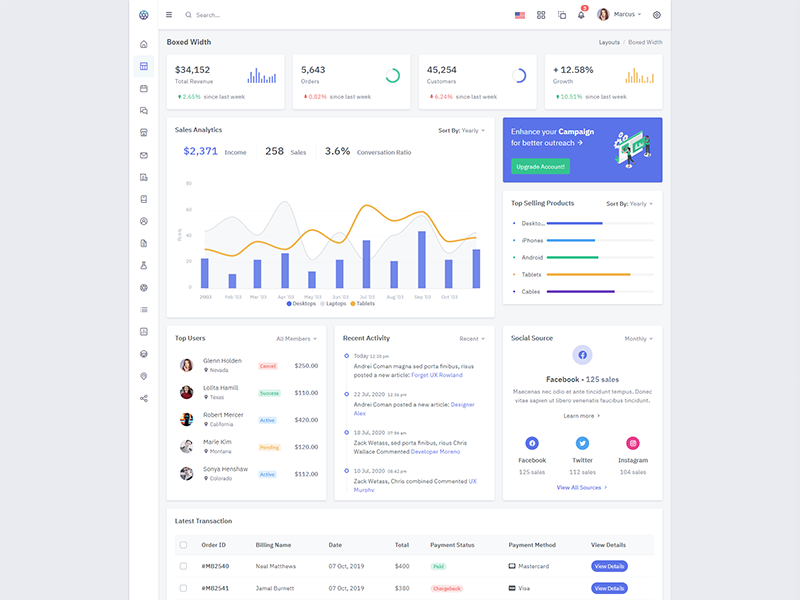This screenshot has height=600, width=800.
Task: Select the checkbox for order #MB2541
Action: [x=183, y=588]
